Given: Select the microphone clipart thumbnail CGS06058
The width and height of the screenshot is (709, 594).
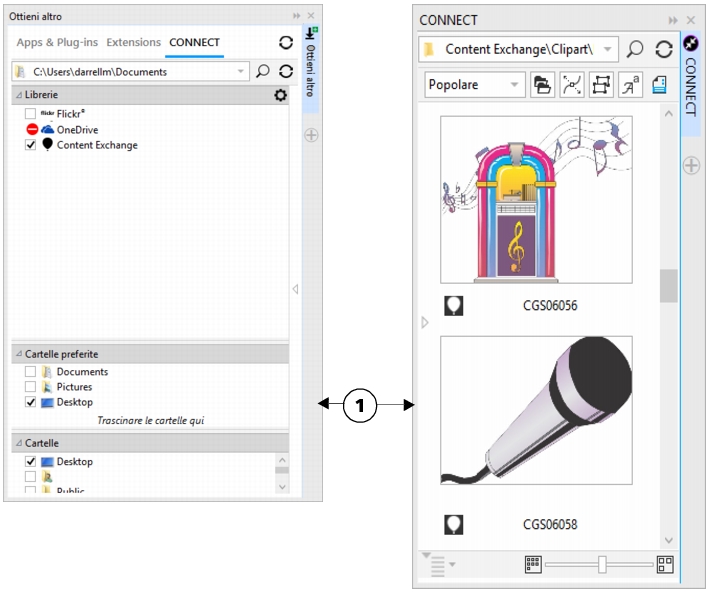Looking at the screenshot, I should click(x=536, y=411).
